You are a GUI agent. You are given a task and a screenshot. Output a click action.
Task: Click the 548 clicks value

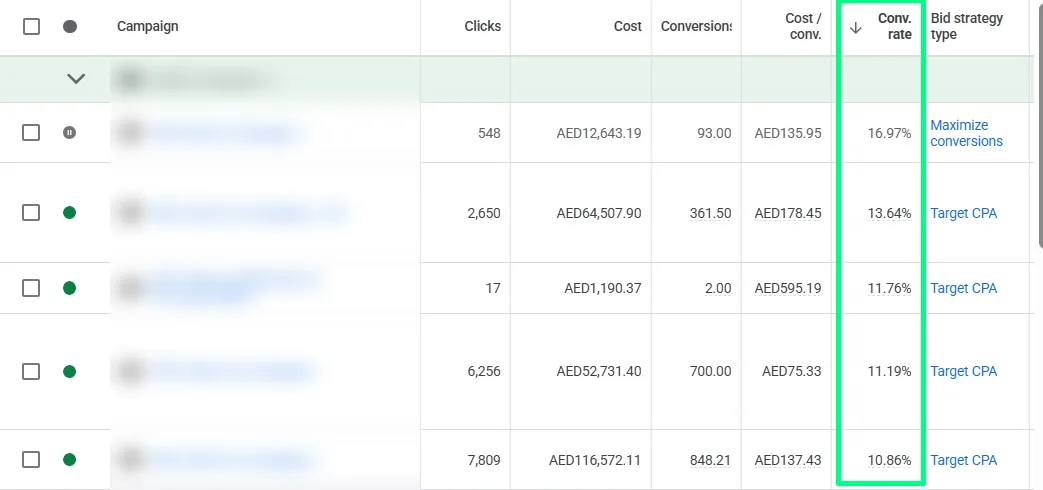(490, 133)
